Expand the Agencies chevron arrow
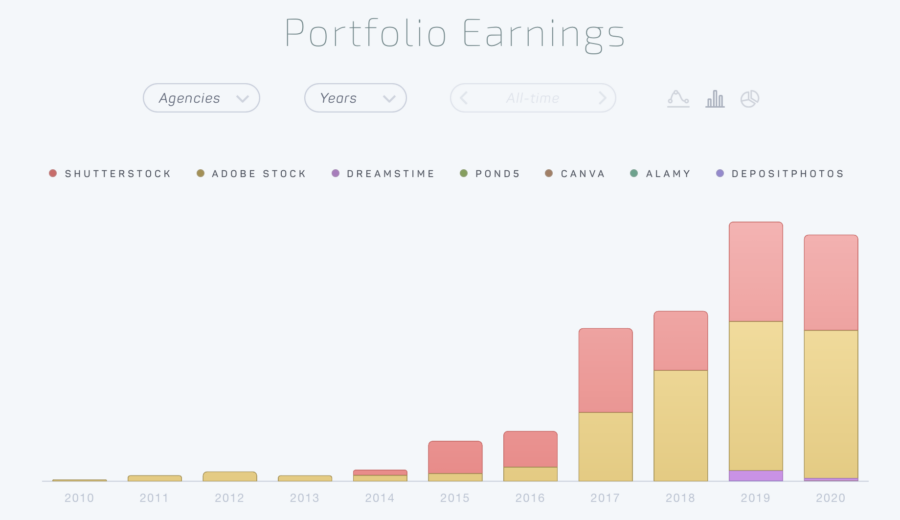Viewport: 900px width, 520px height. [243, 99]
